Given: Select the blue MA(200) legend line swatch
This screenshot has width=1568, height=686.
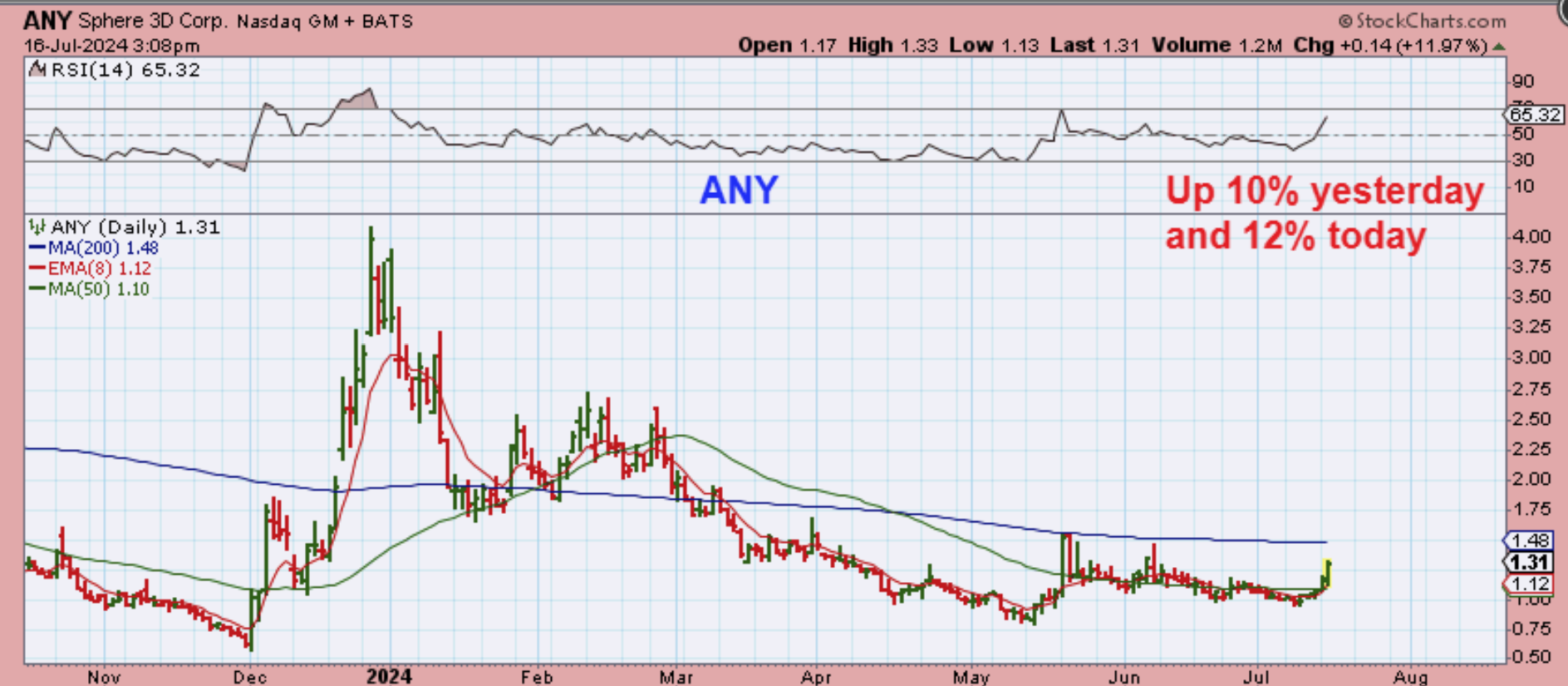Looking at the screenshot, I should point(37,248).
